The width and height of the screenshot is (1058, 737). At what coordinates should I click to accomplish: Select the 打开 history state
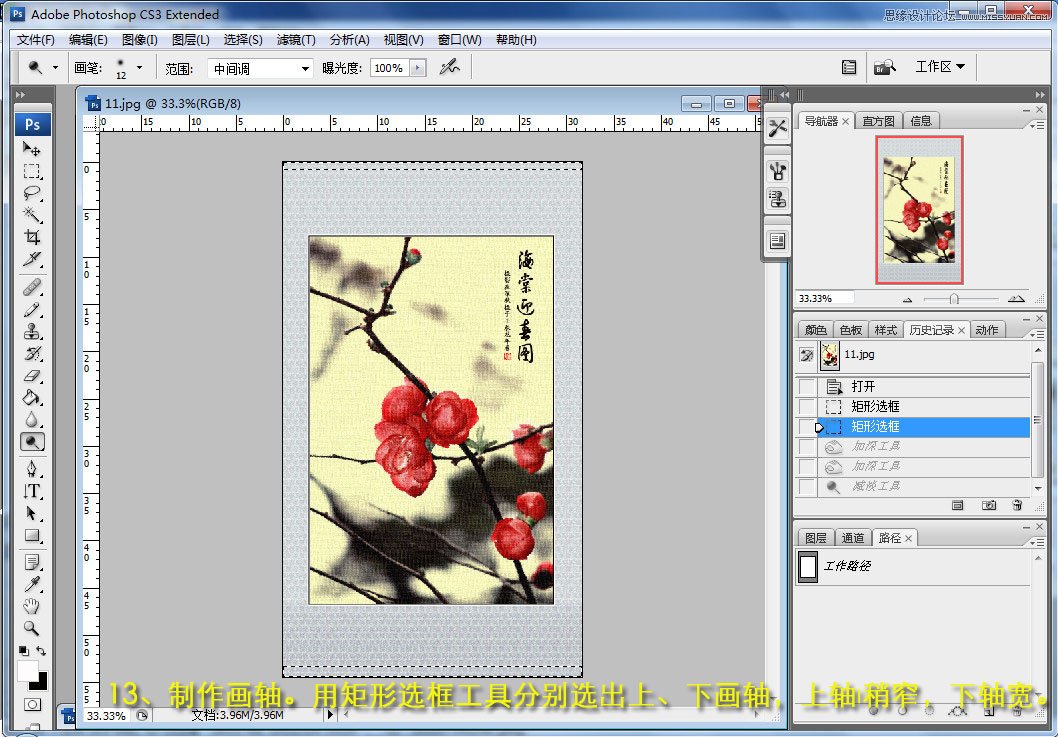863,387
